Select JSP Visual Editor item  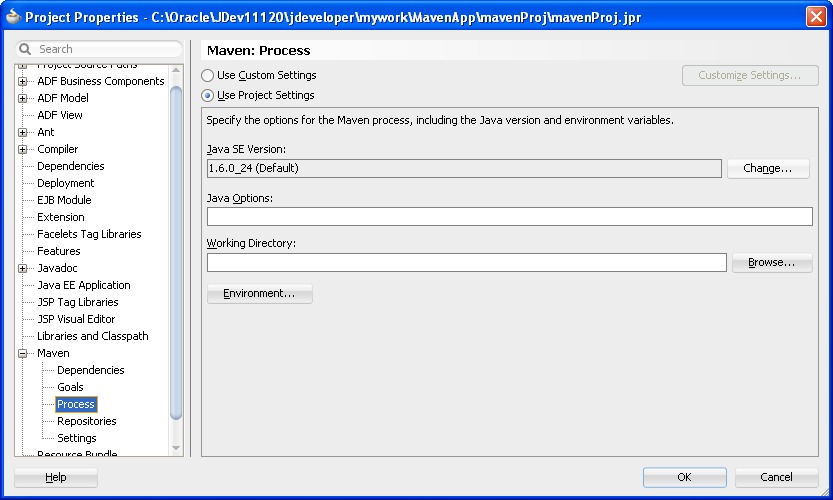pyautogui.click(x=76, y=319)
